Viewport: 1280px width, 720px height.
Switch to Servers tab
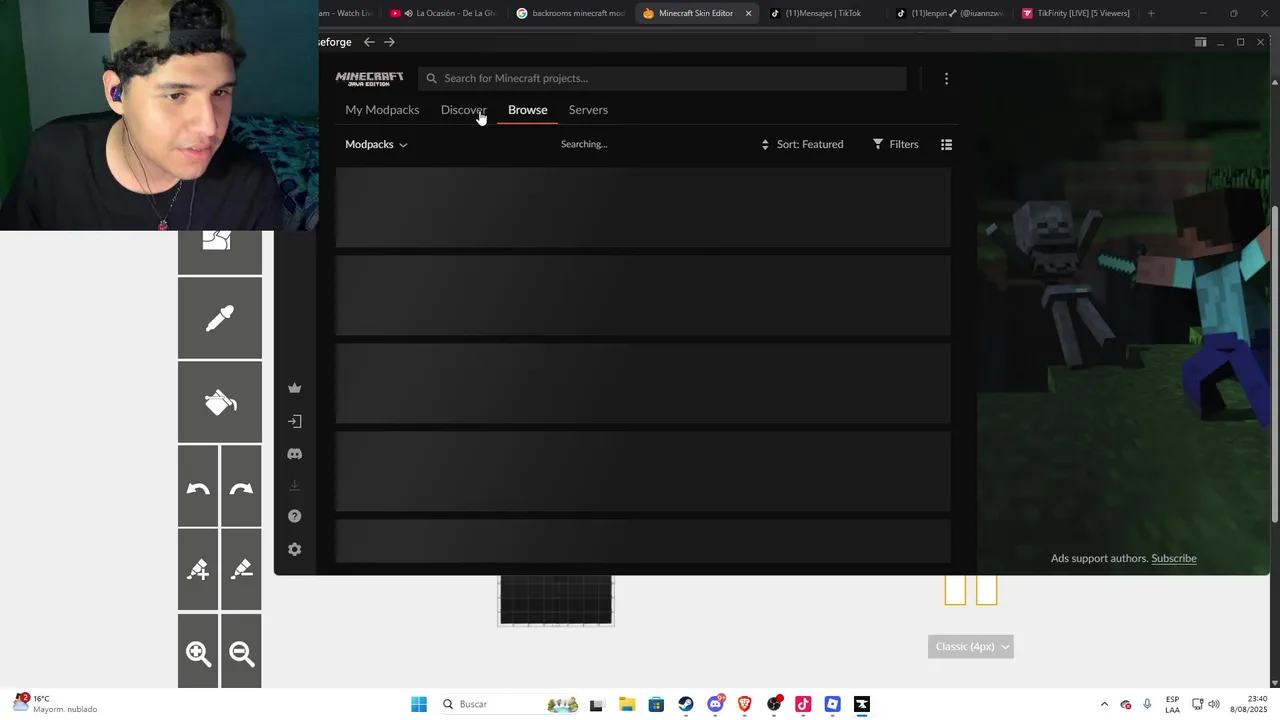click(x=588, y=110)
